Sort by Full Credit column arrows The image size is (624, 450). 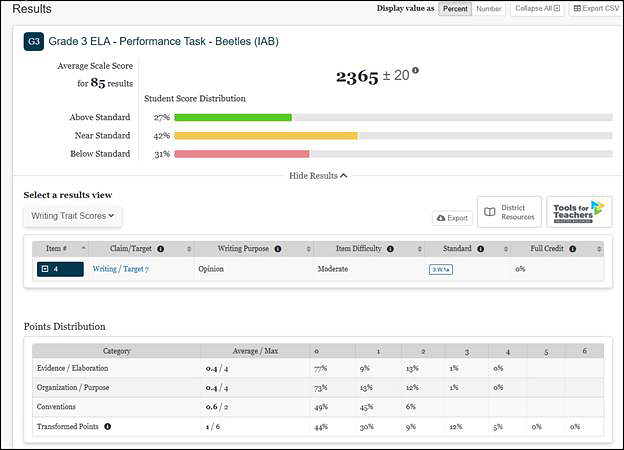coord(599,249)
